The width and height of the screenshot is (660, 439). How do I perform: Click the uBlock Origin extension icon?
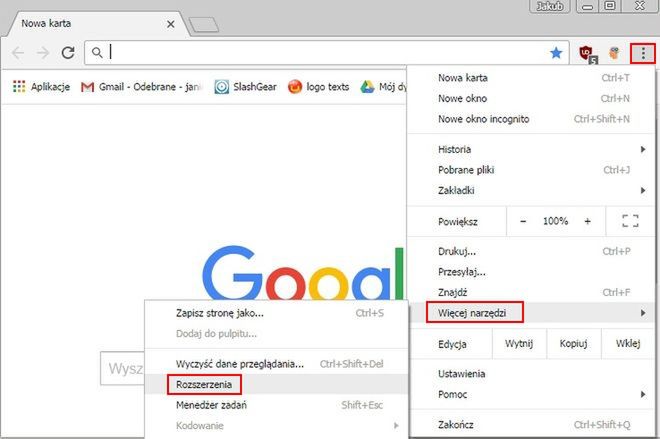coord(588,53)
